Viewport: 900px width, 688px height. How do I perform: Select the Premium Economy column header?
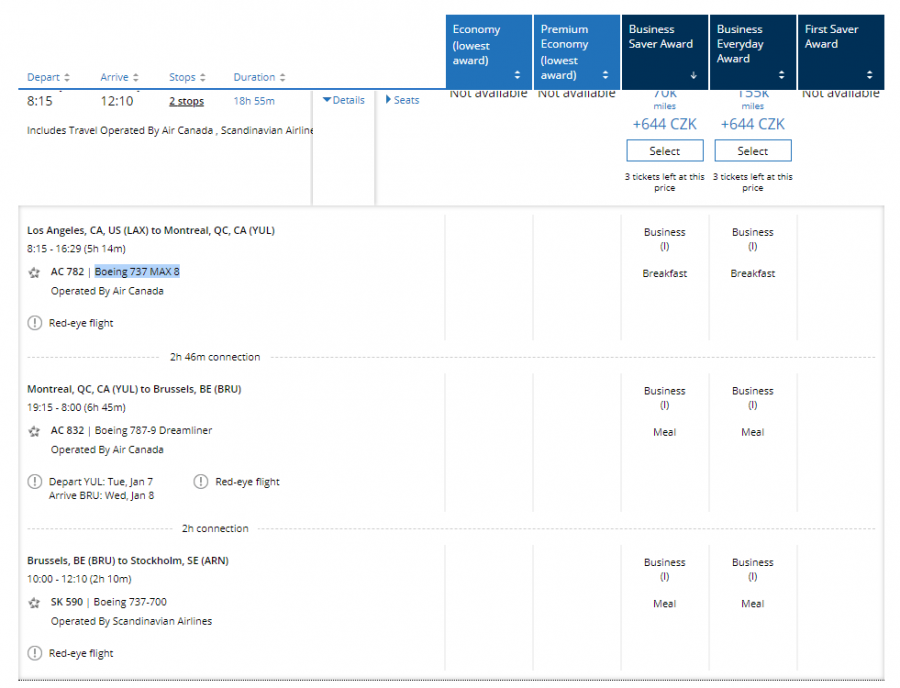pos(575,52)
